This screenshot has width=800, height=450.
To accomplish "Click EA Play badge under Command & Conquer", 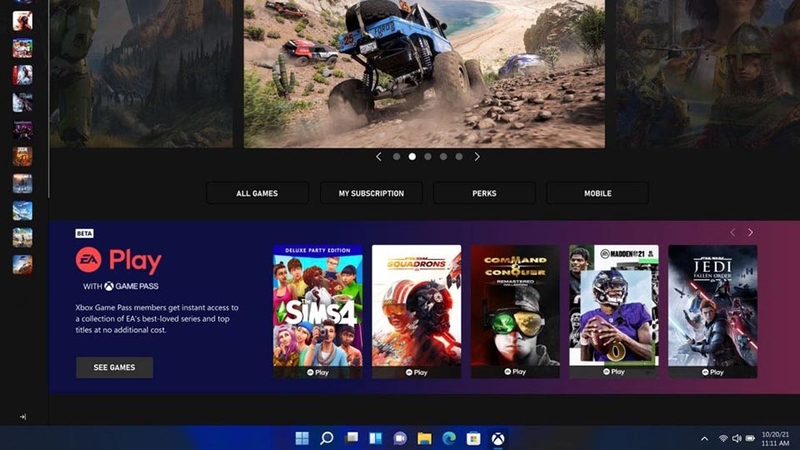I will (515, 372).
